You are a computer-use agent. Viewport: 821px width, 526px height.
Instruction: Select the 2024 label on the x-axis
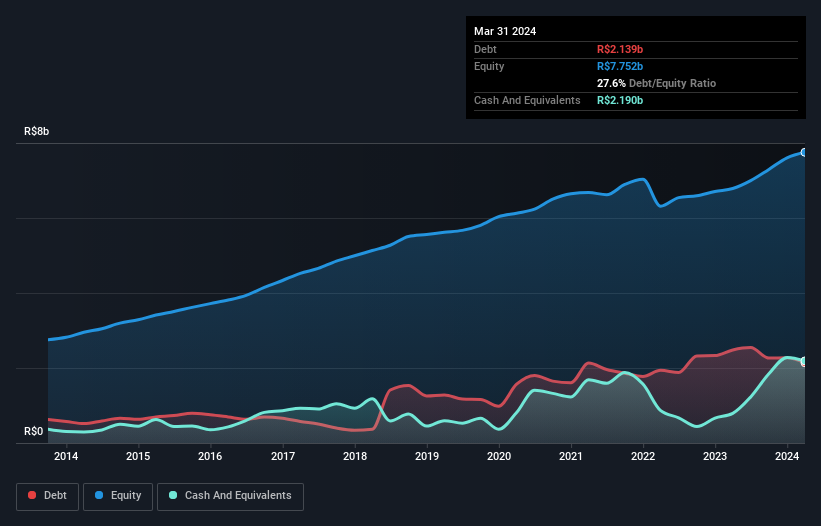tap(787, 457)
